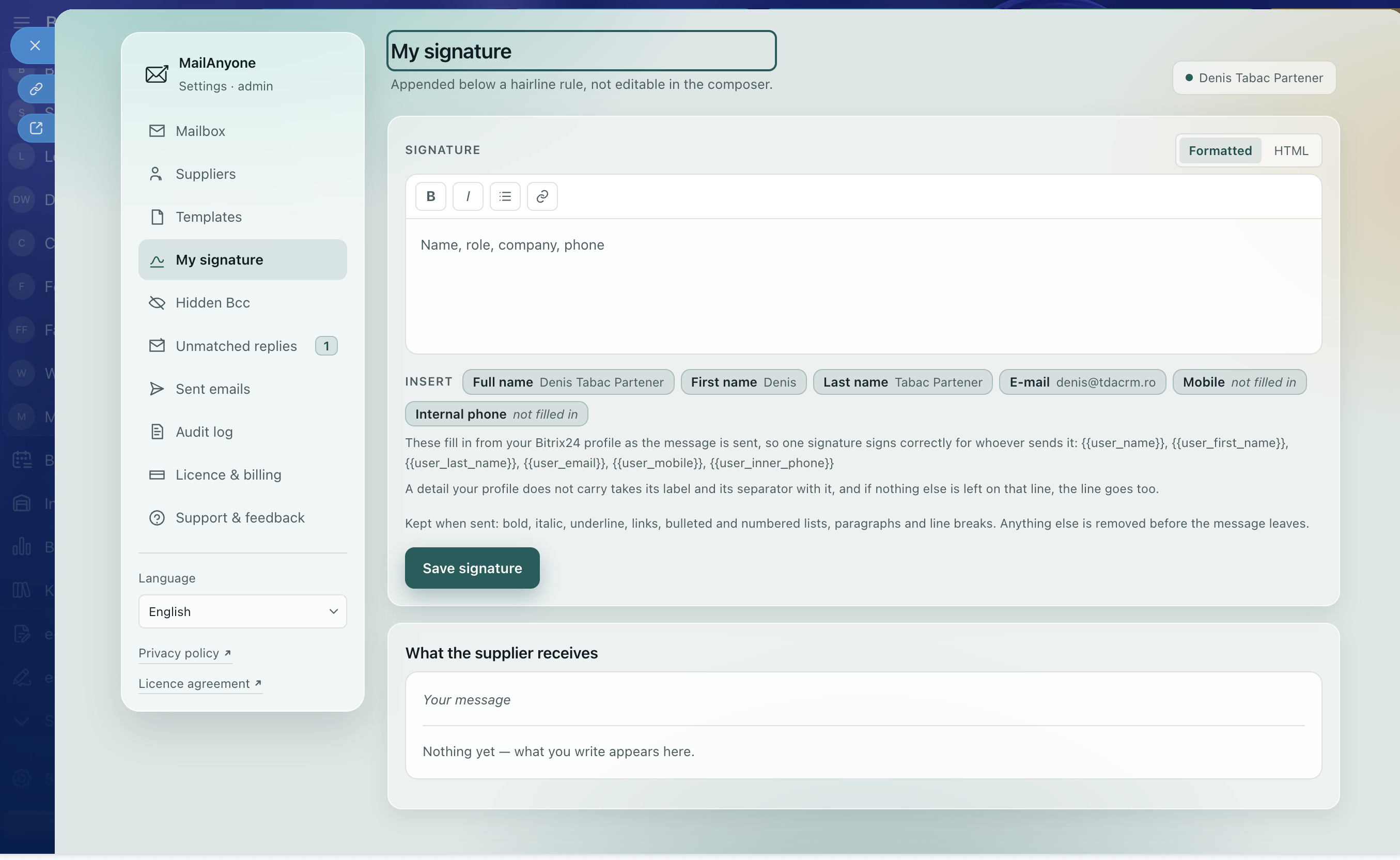This screenshot has height=860, width=1400.
Task: Click the blue link icon button
Action: pos(36,89)
